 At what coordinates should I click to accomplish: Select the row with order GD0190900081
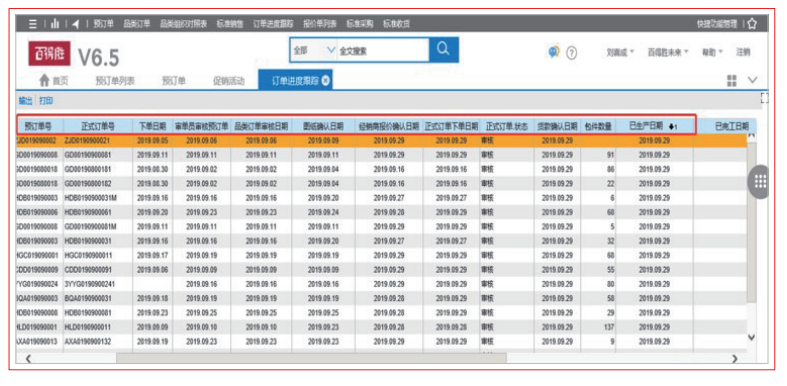(x=380, y=155)
